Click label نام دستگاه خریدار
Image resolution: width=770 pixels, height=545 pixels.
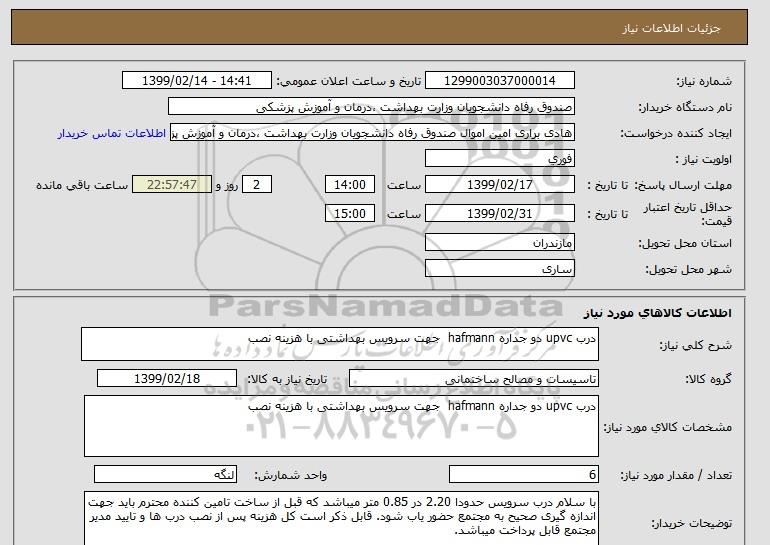(685, 107)
